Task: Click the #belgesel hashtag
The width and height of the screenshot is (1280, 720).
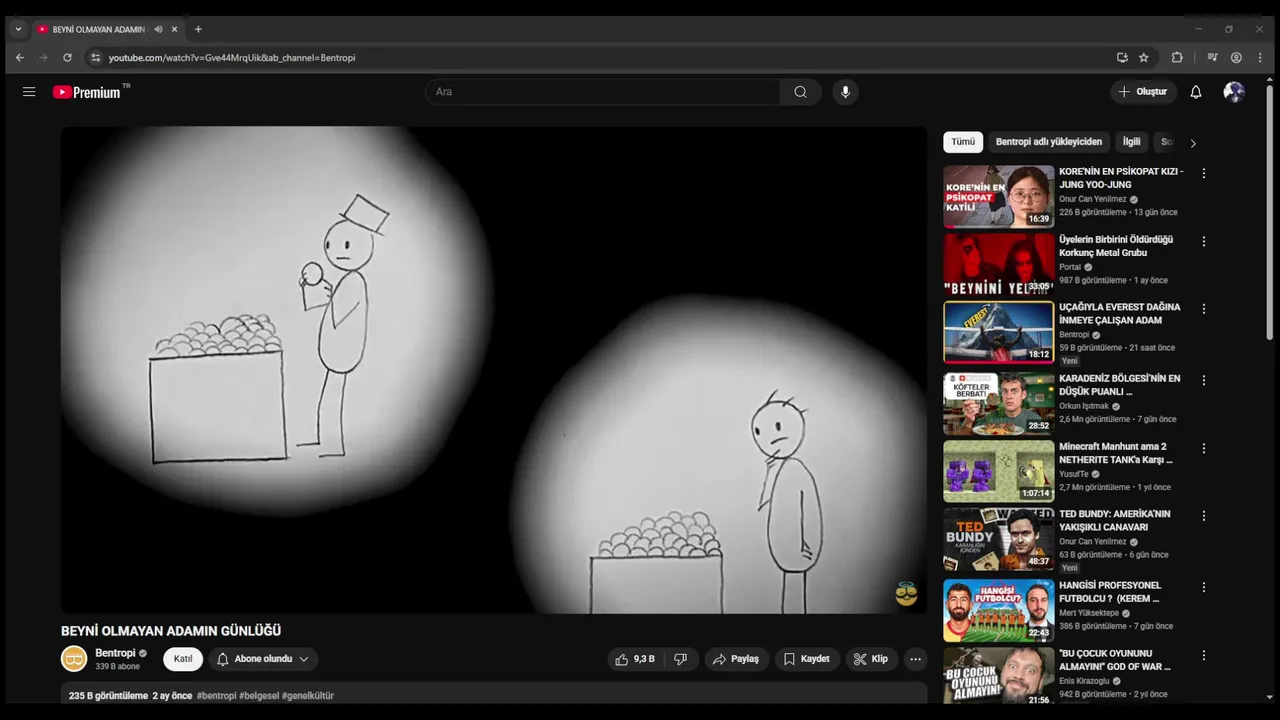Action: tap(259, 696)
